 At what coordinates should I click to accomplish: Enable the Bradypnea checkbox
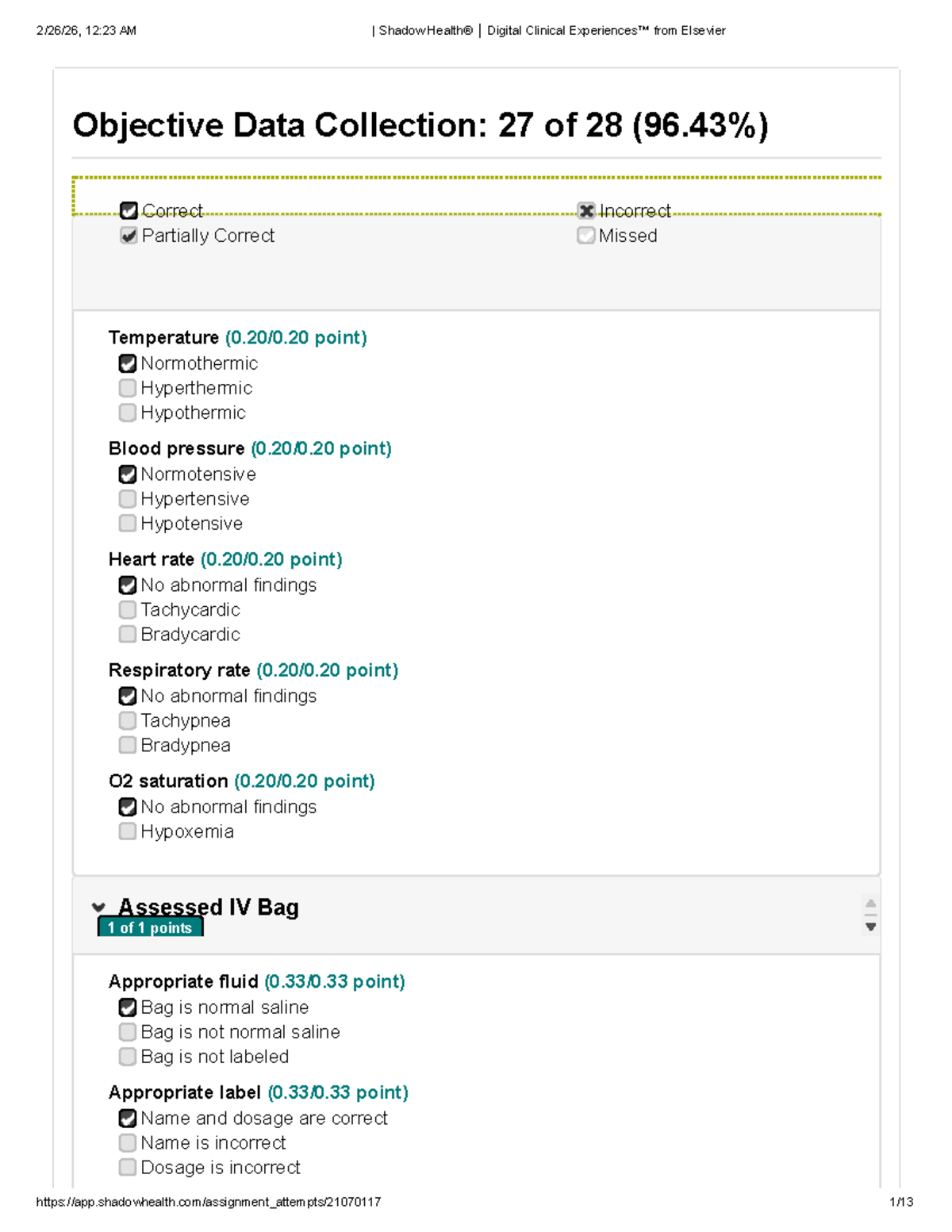pyautogui.click(x=128, y=746)
